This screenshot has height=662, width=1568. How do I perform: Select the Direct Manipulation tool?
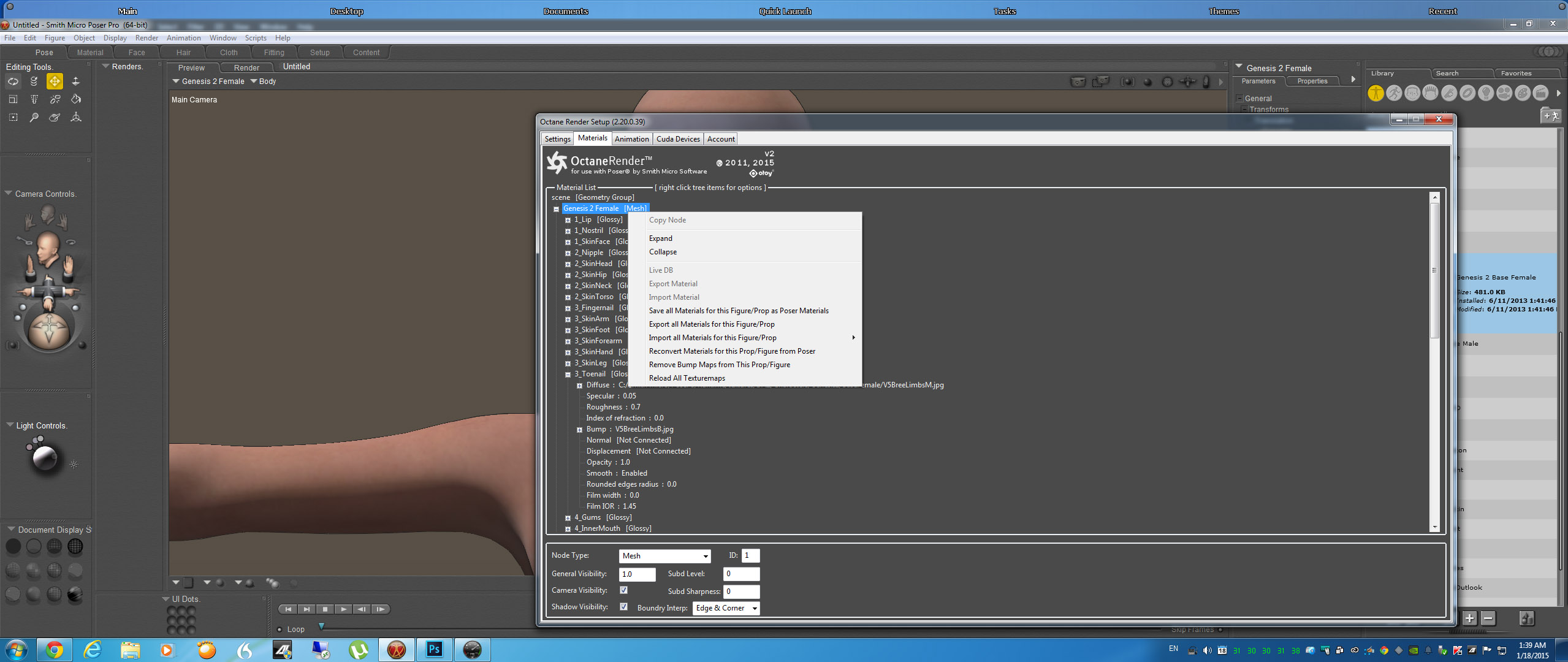75,117
